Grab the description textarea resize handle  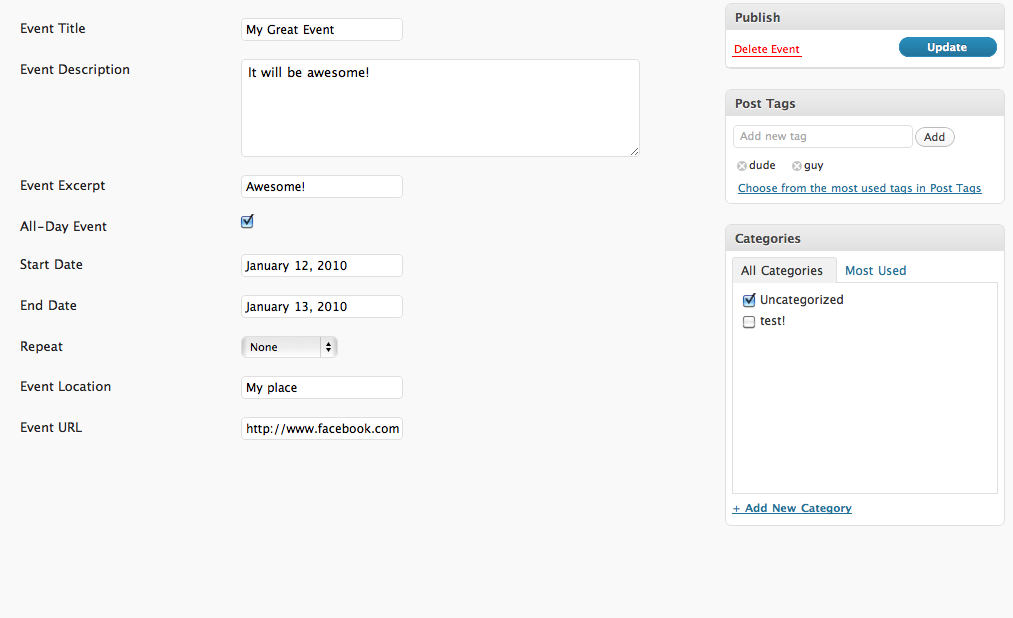coord(634,151)
